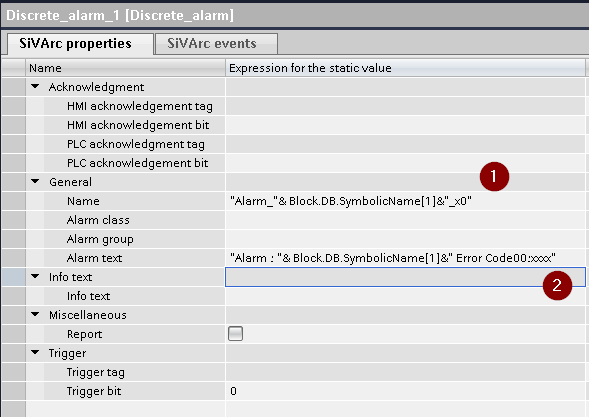The width and height of the screenshot is (589, 417).
Task: Click the Expression for the static value header
Action: (405, 68)
